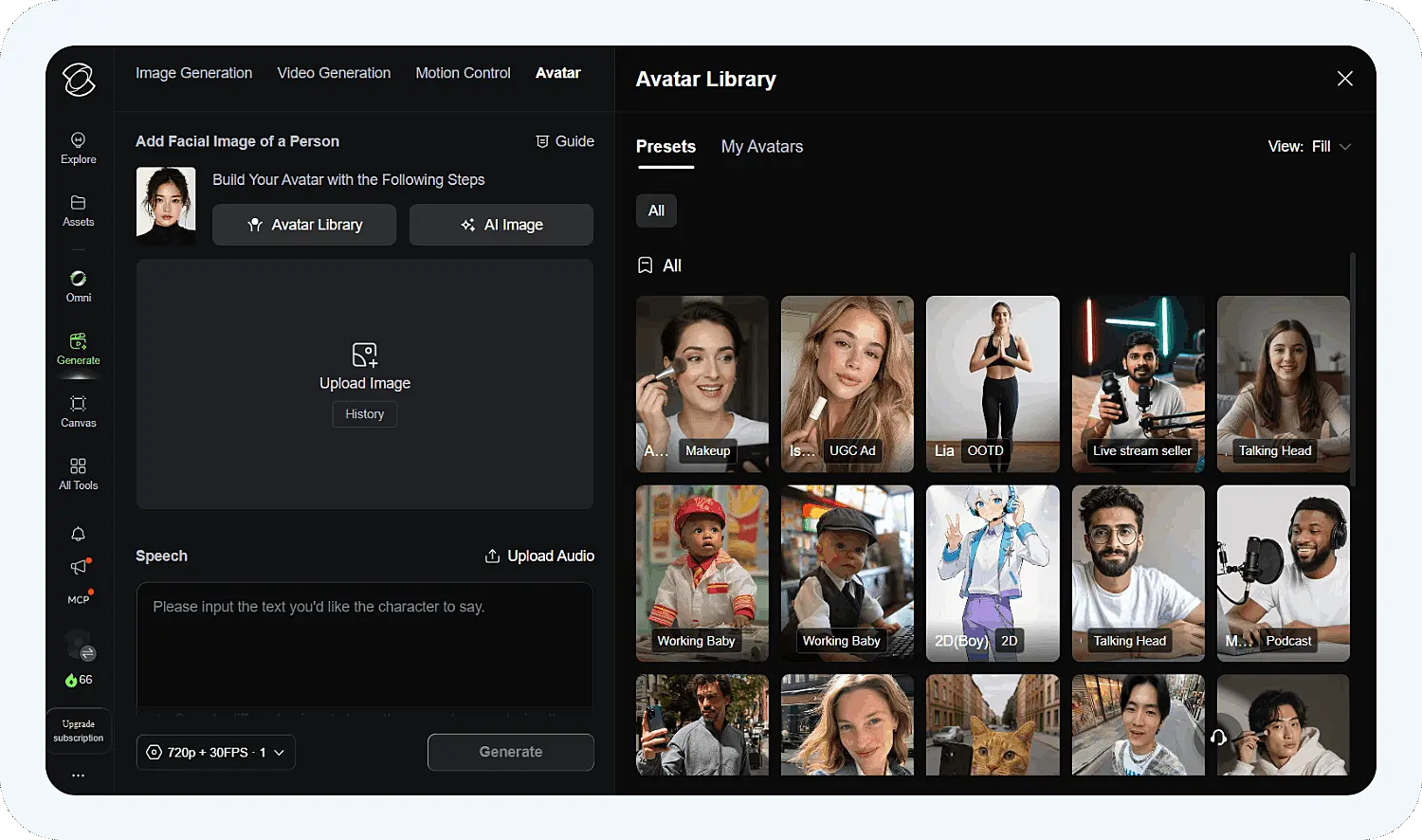Select the 2D(Boy) anime avatar
Screen dimensions: 1422x840
(x=993, y=574)
